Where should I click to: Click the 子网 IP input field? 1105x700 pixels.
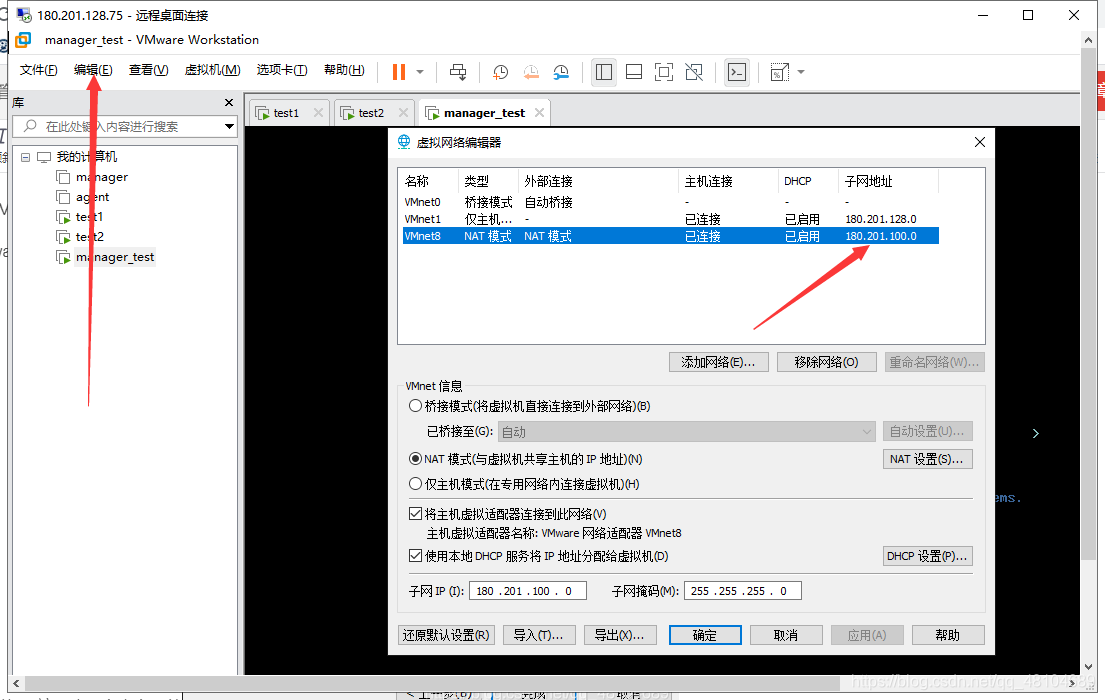[x=527, y=591]
